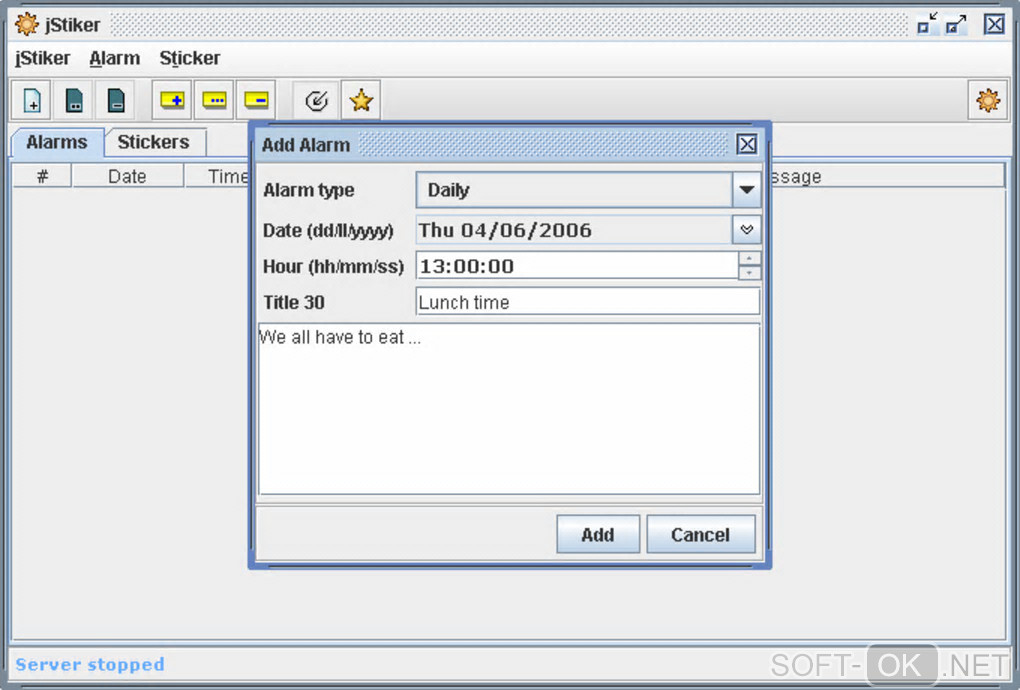Click the Hour field showing 13:00:00
Viewport: 1020px width, 690px height.
pyautogui.click(x=577, y=266)
